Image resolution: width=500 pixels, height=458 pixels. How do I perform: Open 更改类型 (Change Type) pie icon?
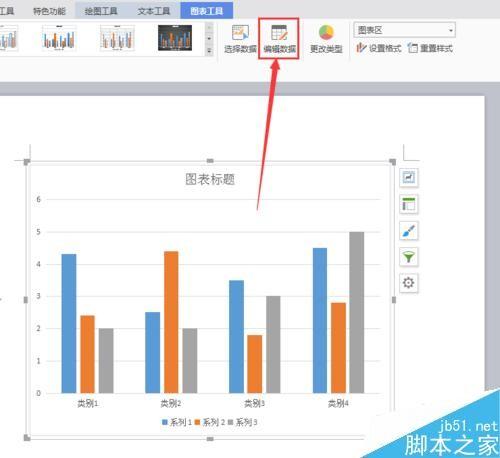pos(326,33)
